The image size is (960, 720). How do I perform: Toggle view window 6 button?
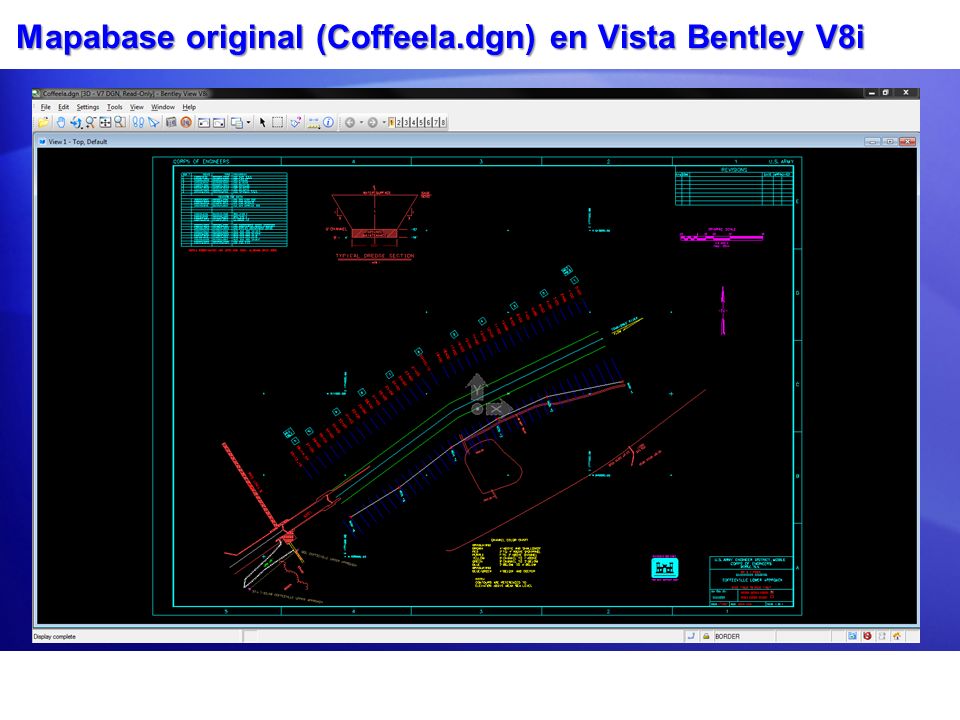coord(428,122)
